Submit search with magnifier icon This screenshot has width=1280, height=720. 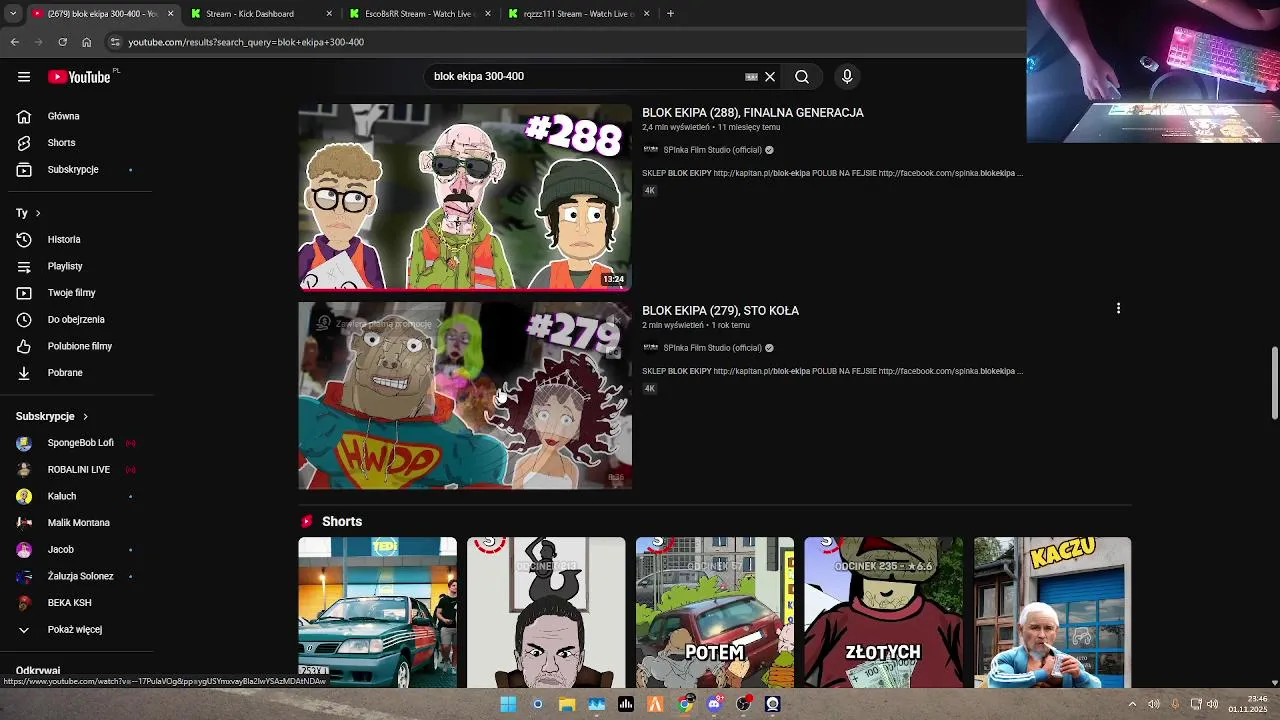802,76
